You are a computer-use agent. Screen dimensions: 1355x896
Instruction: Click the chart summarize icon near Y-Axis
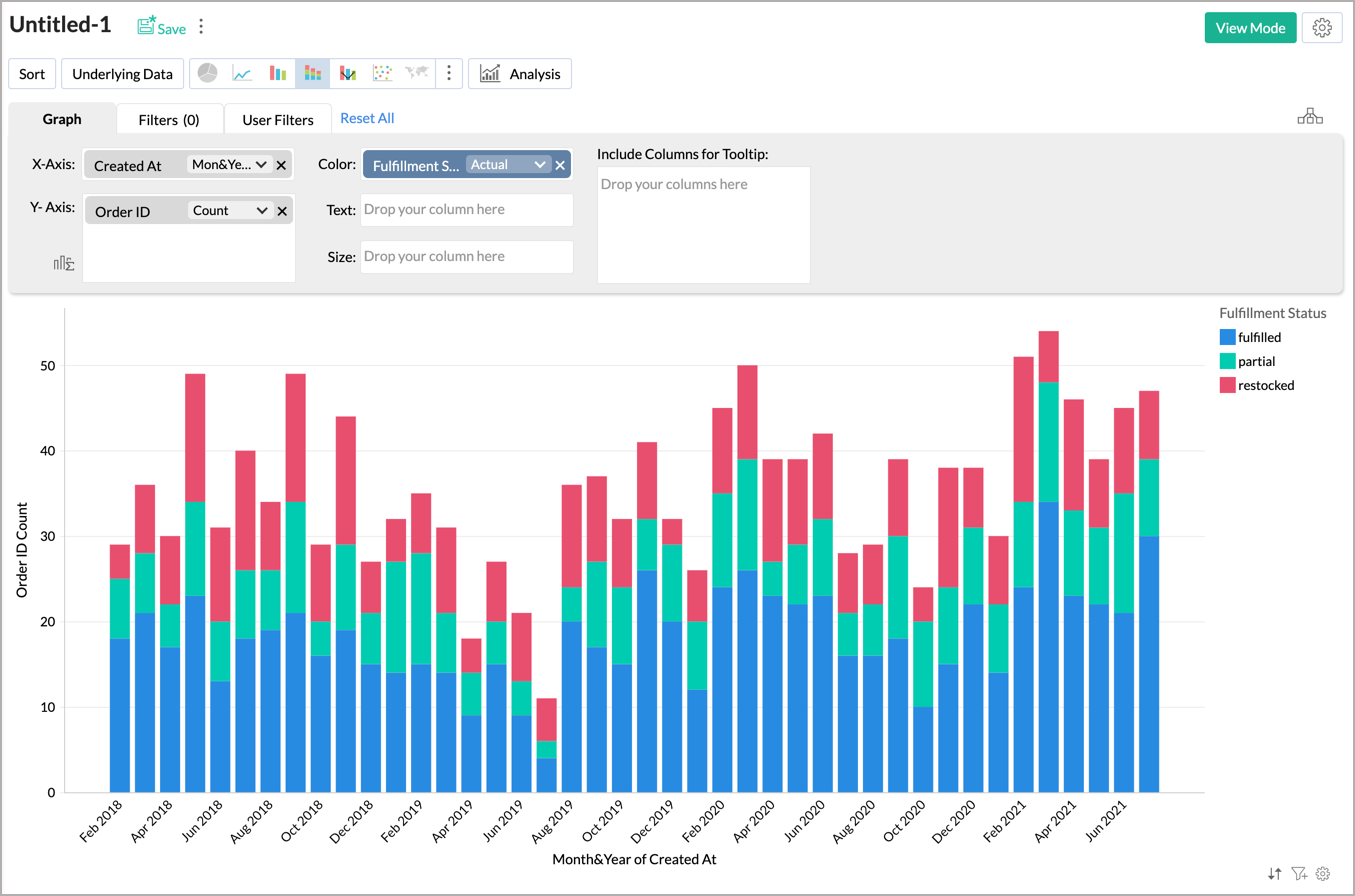64,262
